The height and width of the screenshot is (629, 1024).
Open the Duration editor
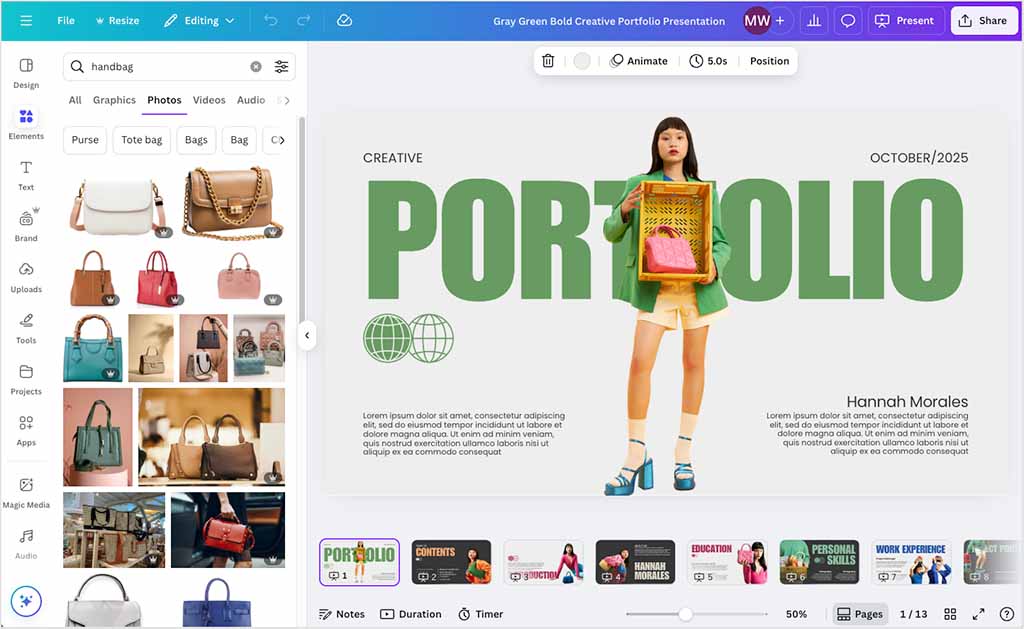411,614
